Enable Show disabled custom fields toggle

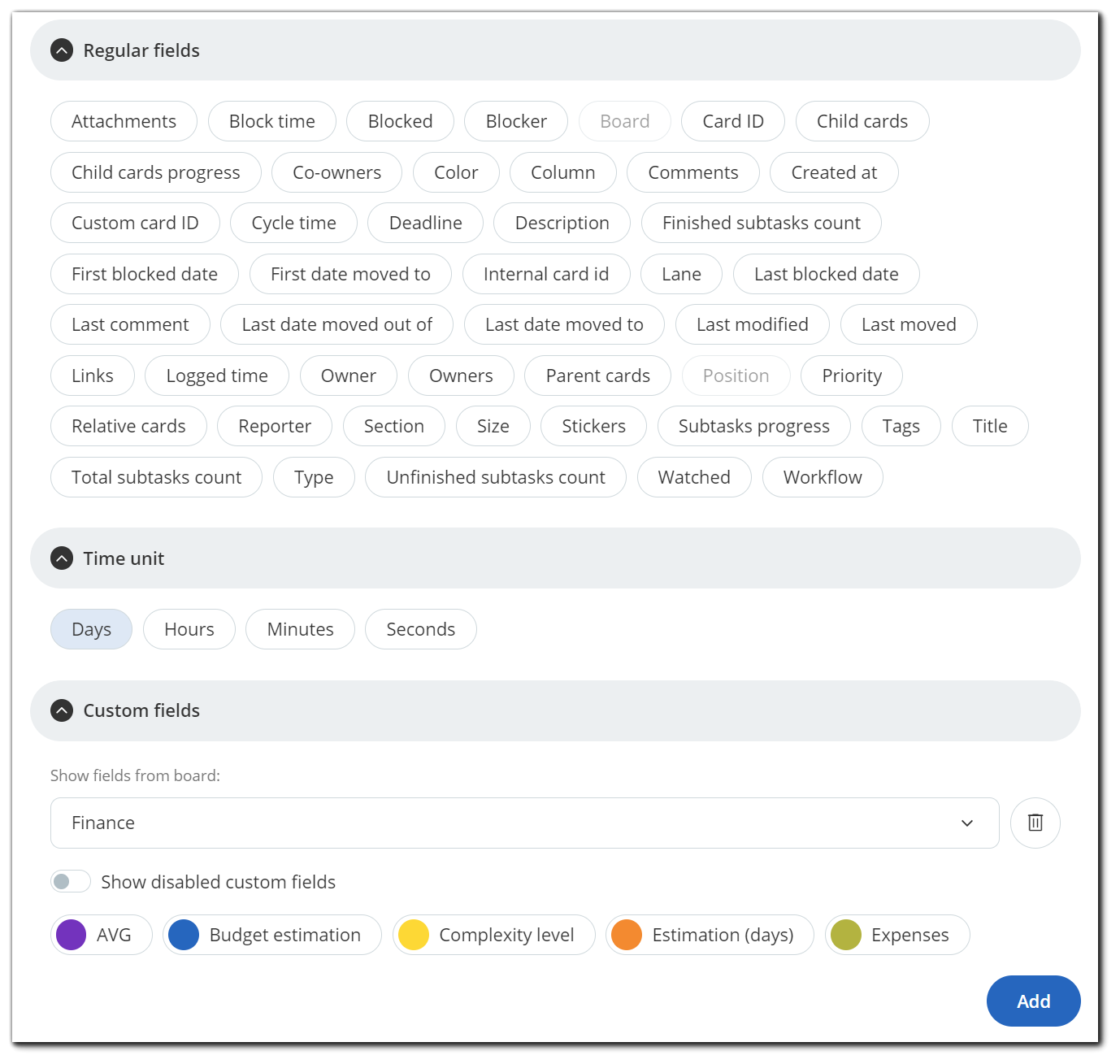(71, 882)
